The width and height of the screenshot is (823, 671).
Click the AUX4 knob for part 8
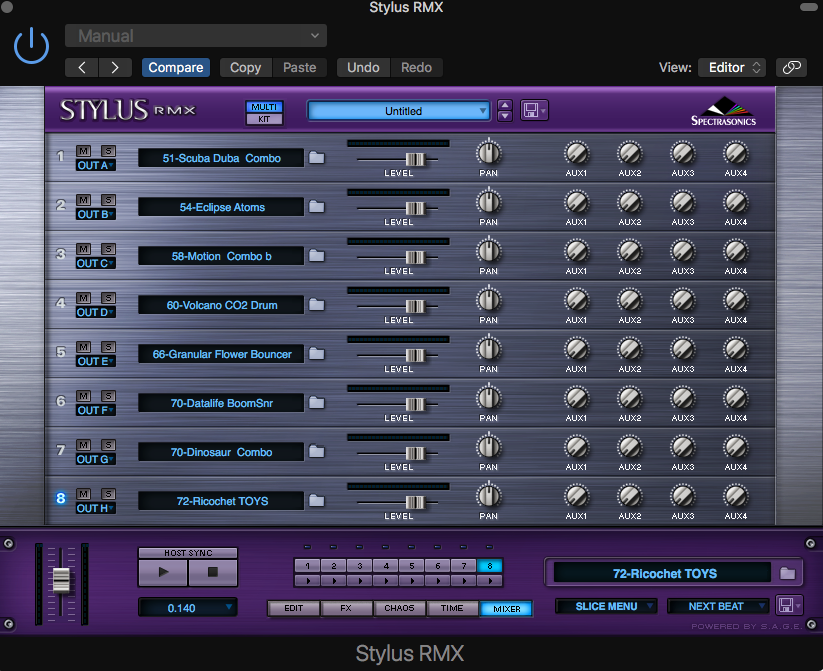(736, 496)
